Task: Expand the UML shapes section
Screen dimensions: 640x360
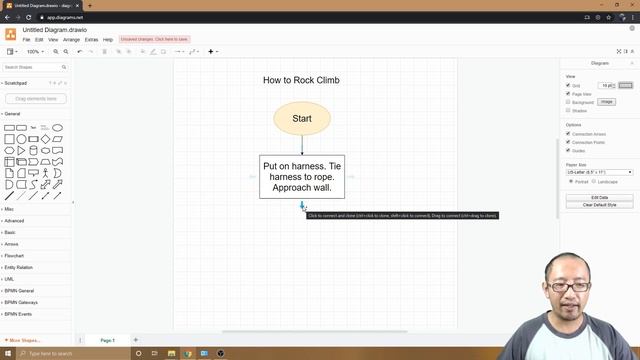Action: point(9,279)
